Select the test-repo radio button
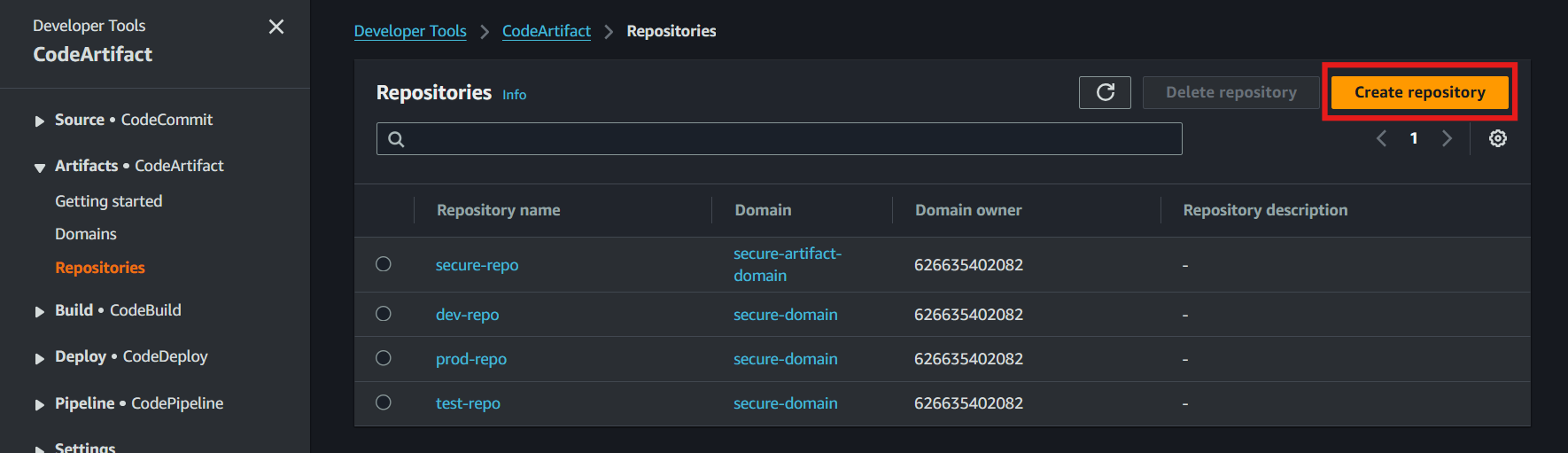The width and height of the screenshot is (1568, 453). pos(384,402)
